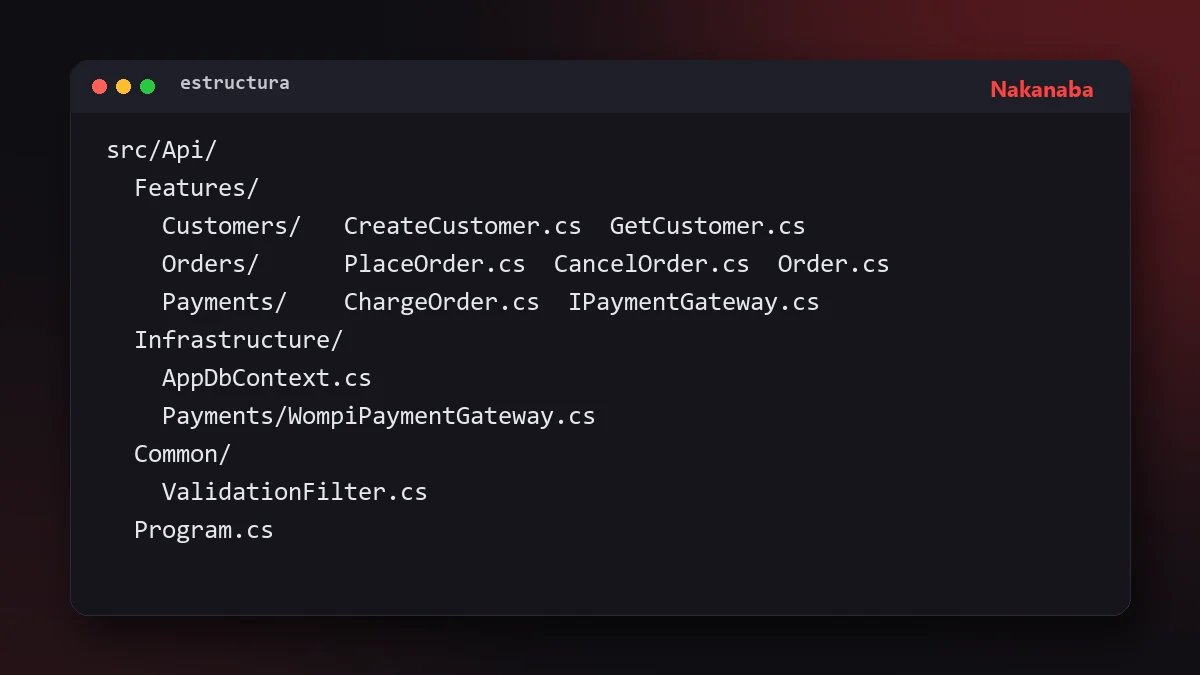Screen dimensions: 1200x675
Task: Select the file 'AppDbContext.cs'
Action: [267, 378]
